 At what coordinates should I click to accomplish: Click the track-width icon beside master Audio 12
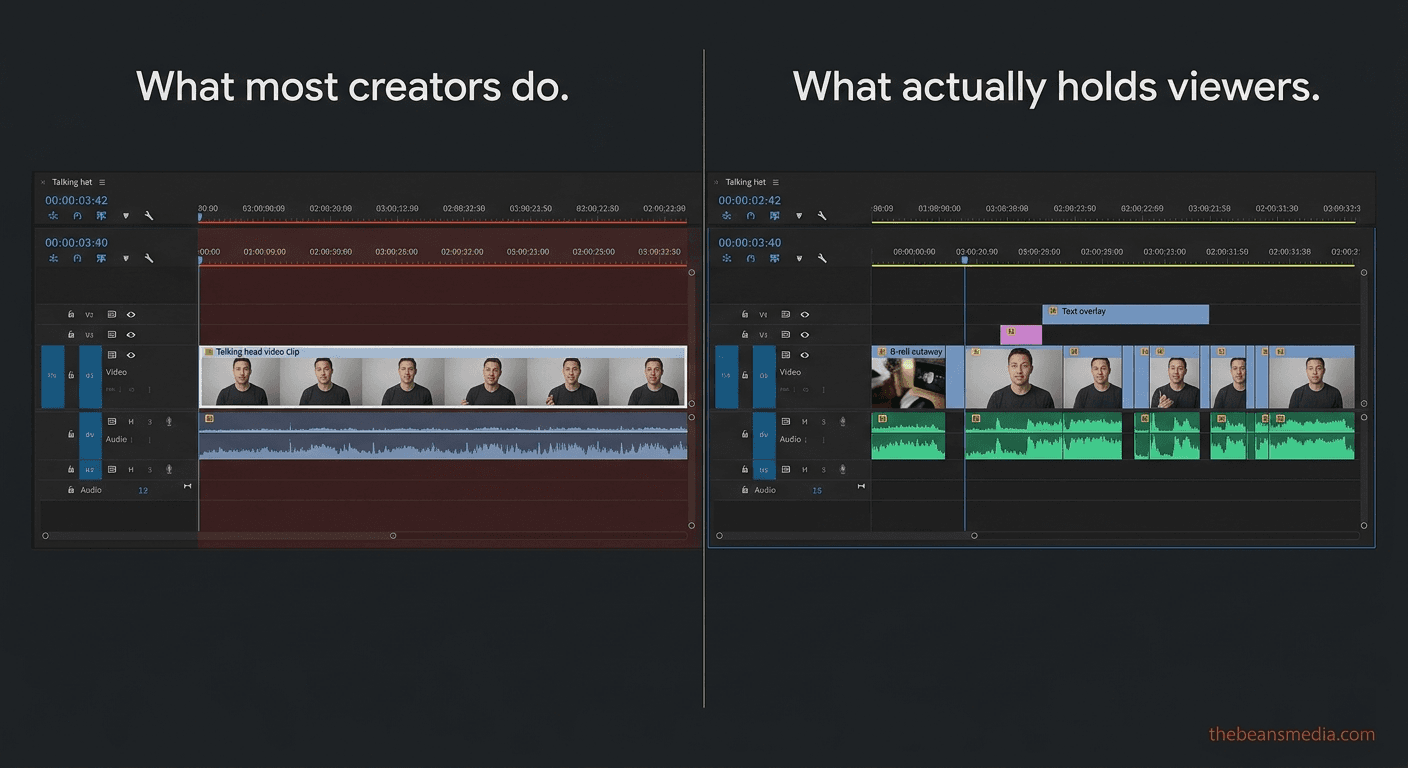click(187, 487)
